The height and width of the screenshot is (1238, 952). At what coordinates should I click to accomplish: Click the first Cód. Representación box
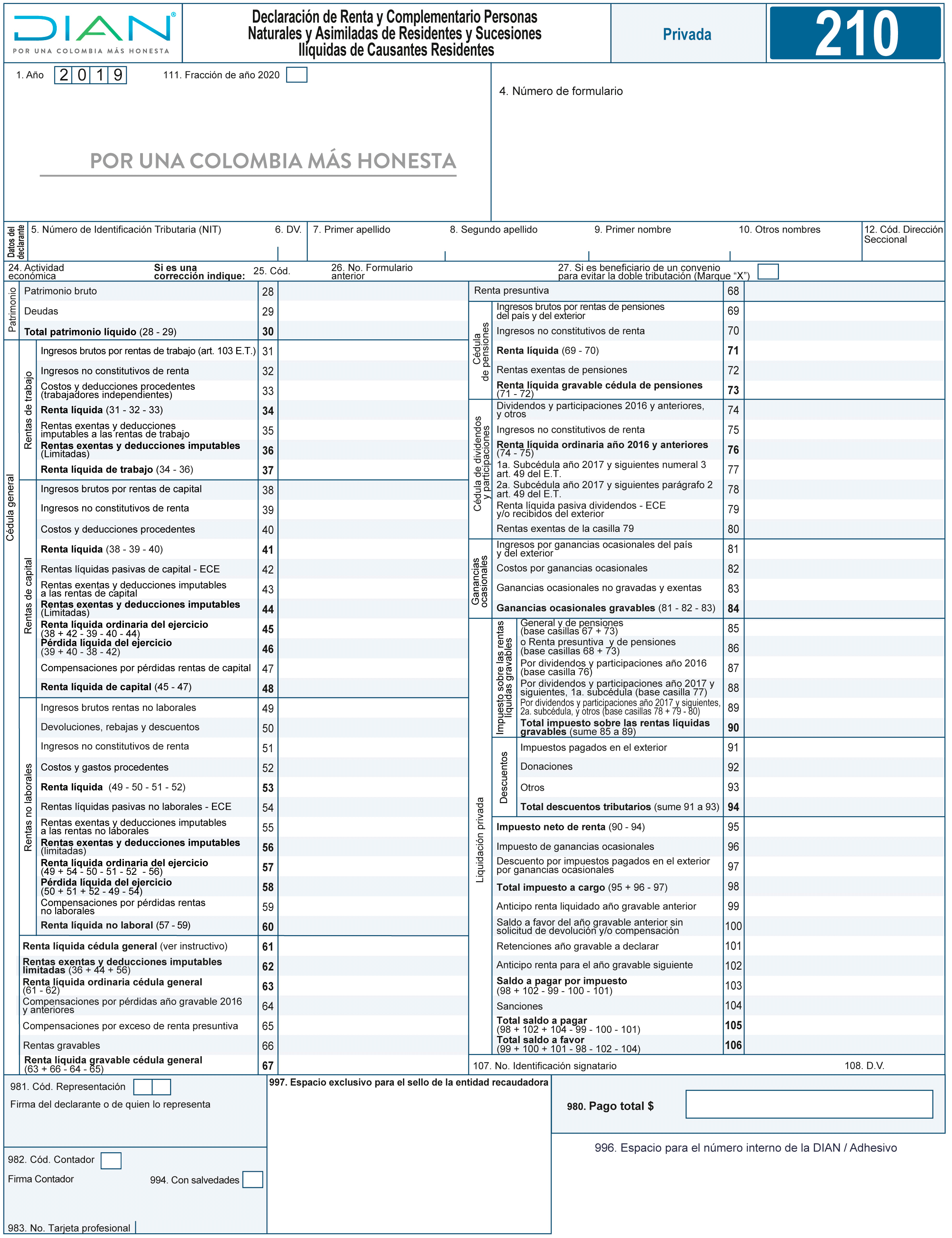(x=143, y=1086)
